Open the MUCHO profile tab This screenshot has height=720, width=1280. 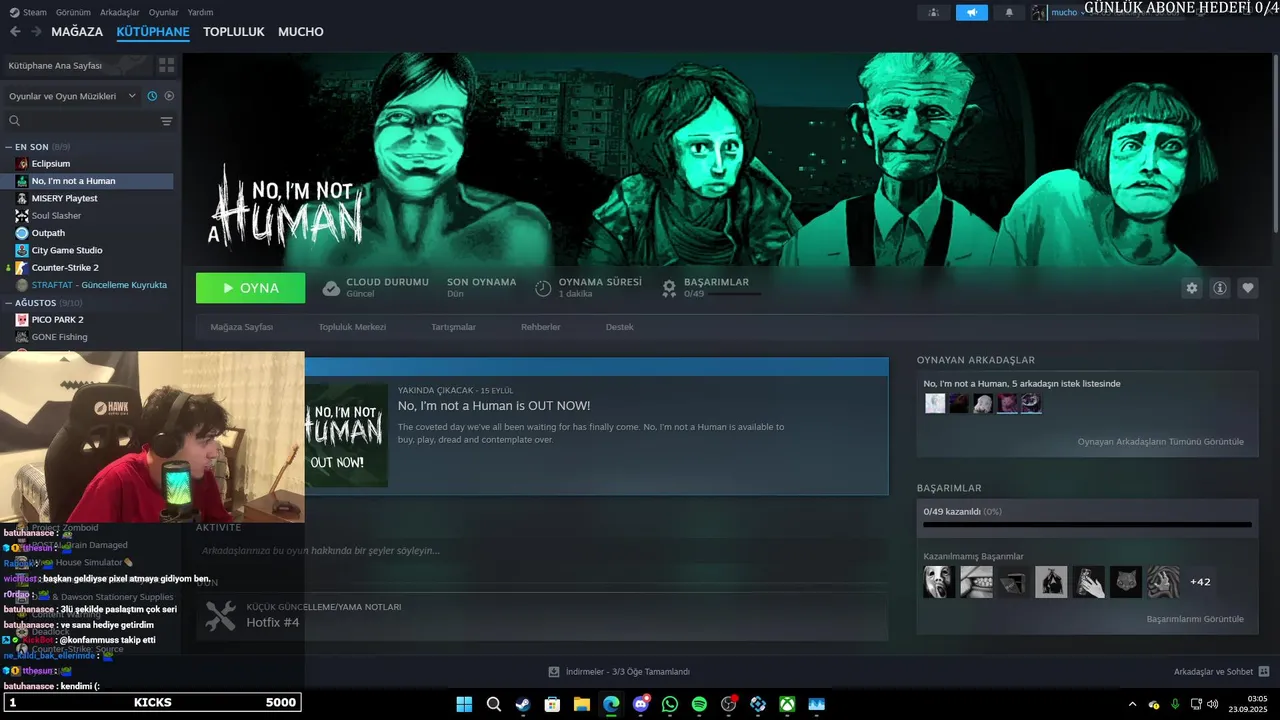coord(301,32)
